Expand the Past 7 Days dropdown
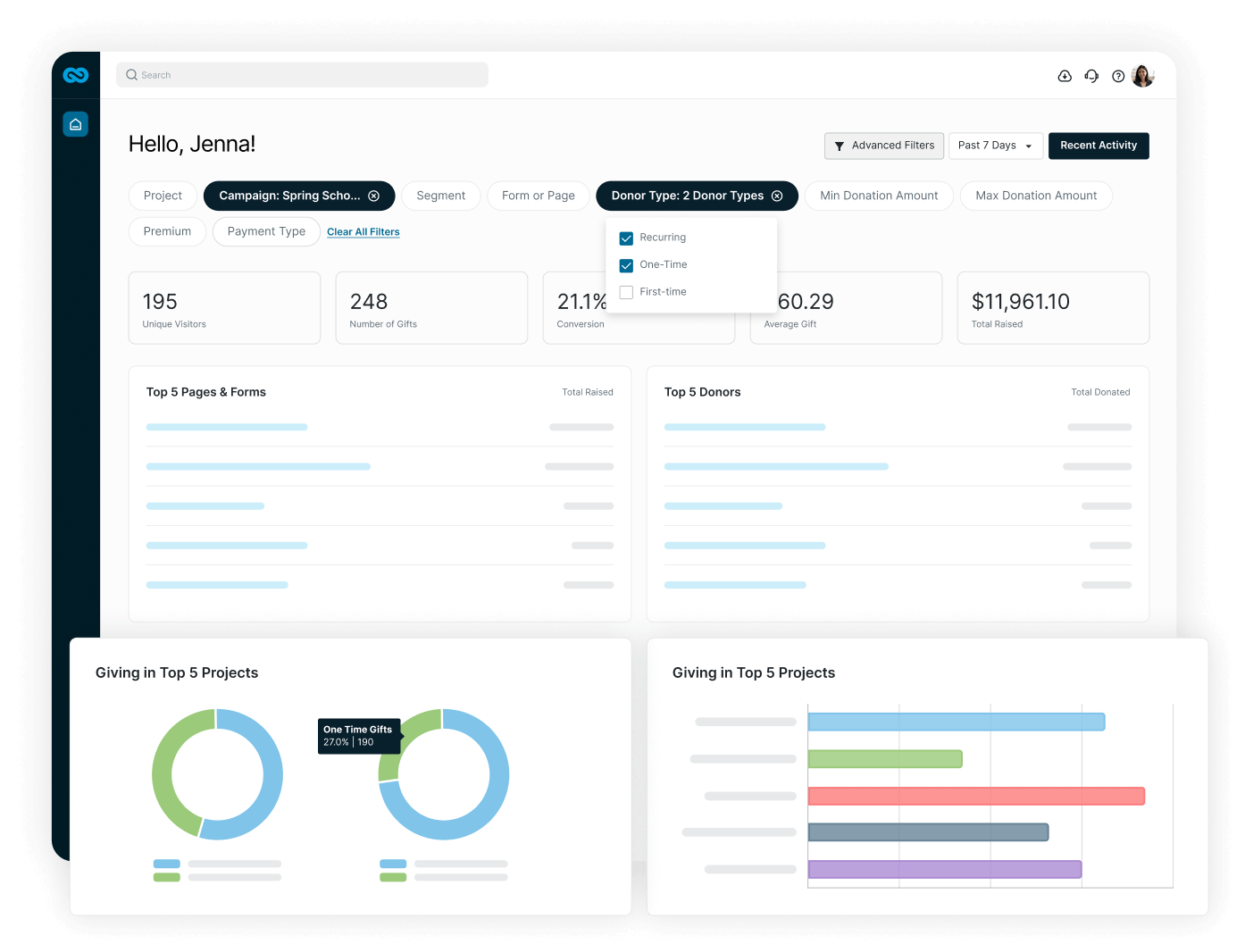The image size is (1245, 952). point(995,146)
